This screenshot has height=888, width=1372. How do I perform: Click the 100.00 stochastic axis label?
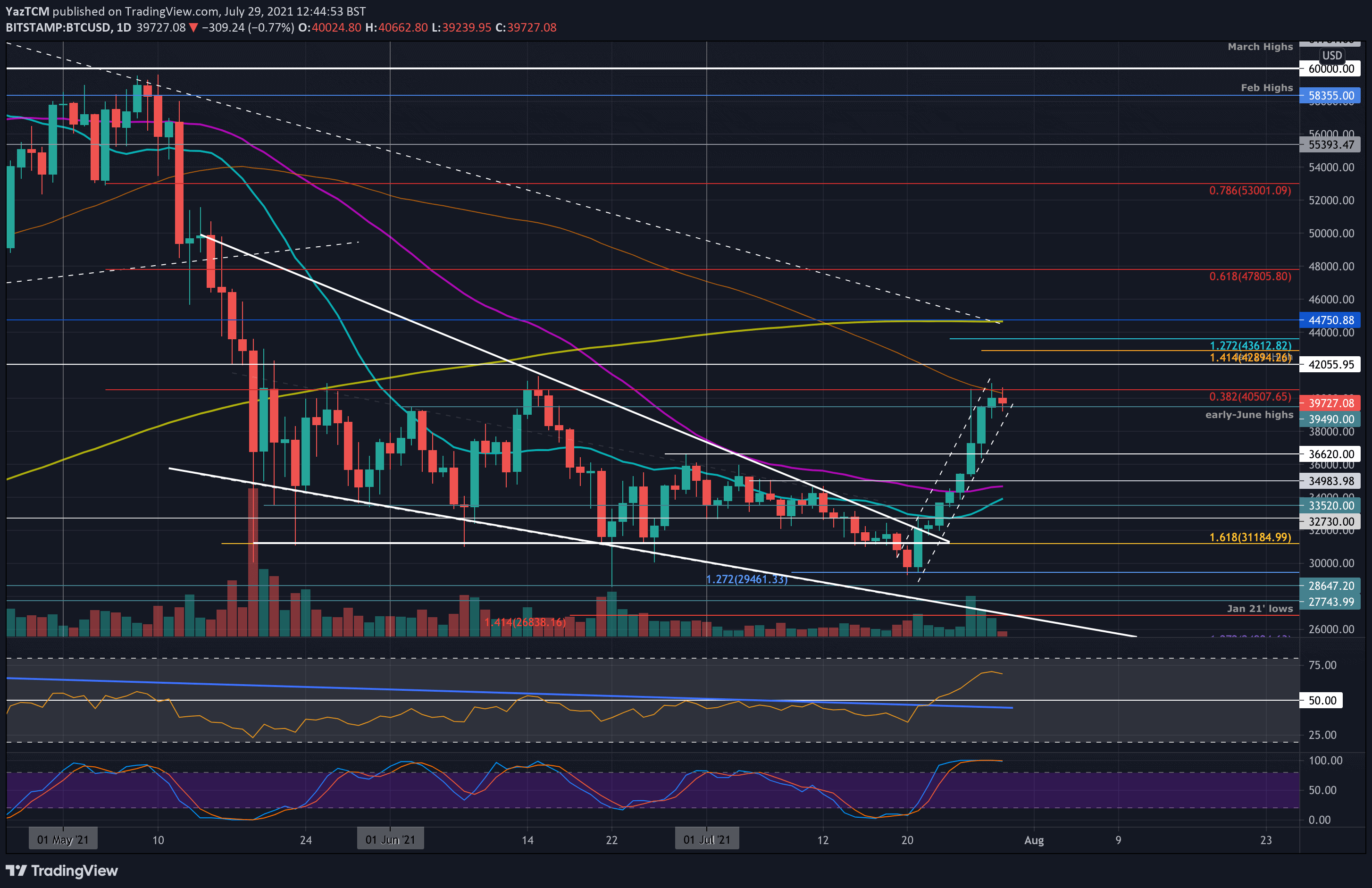[1325, 760]
